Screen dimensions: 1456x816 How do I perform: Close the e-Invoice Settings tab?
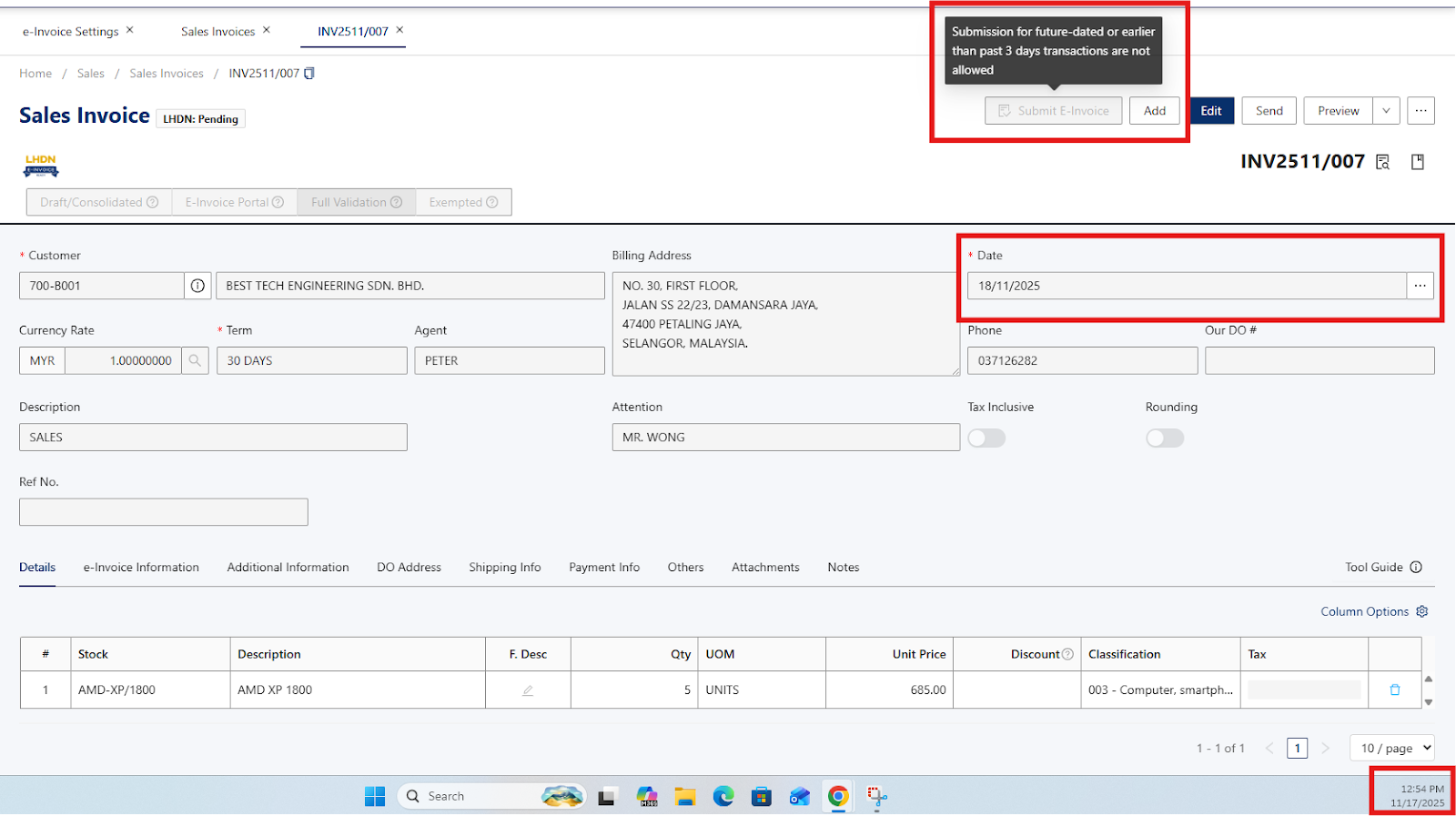pos(130,30)
